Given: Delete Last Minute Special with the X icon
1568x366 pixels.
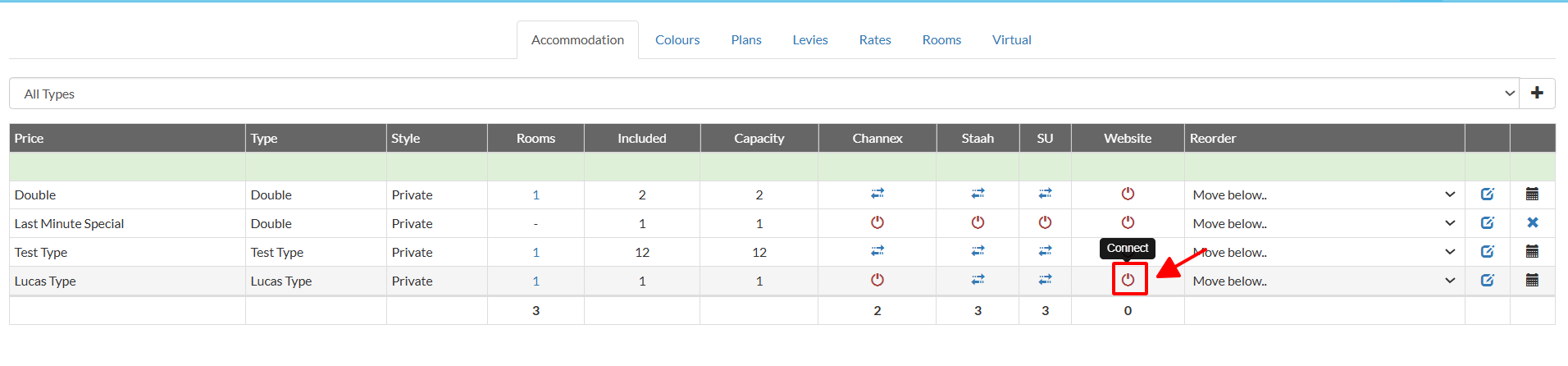Looking at the screenshot, I should tap(1533, 222).
